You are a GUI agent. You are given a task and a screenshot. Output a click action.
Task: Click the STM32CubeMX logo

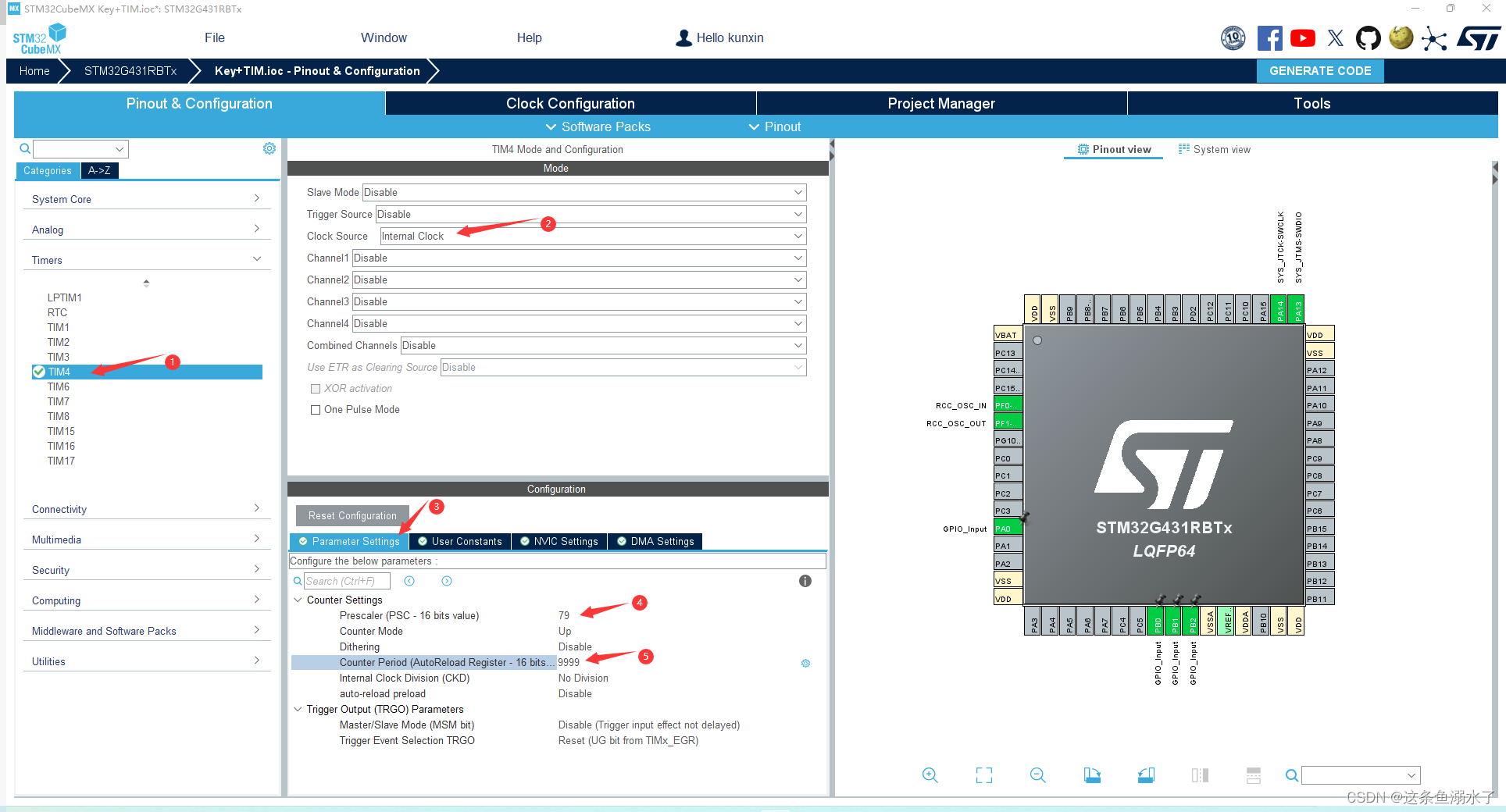[x=39, y=38]
